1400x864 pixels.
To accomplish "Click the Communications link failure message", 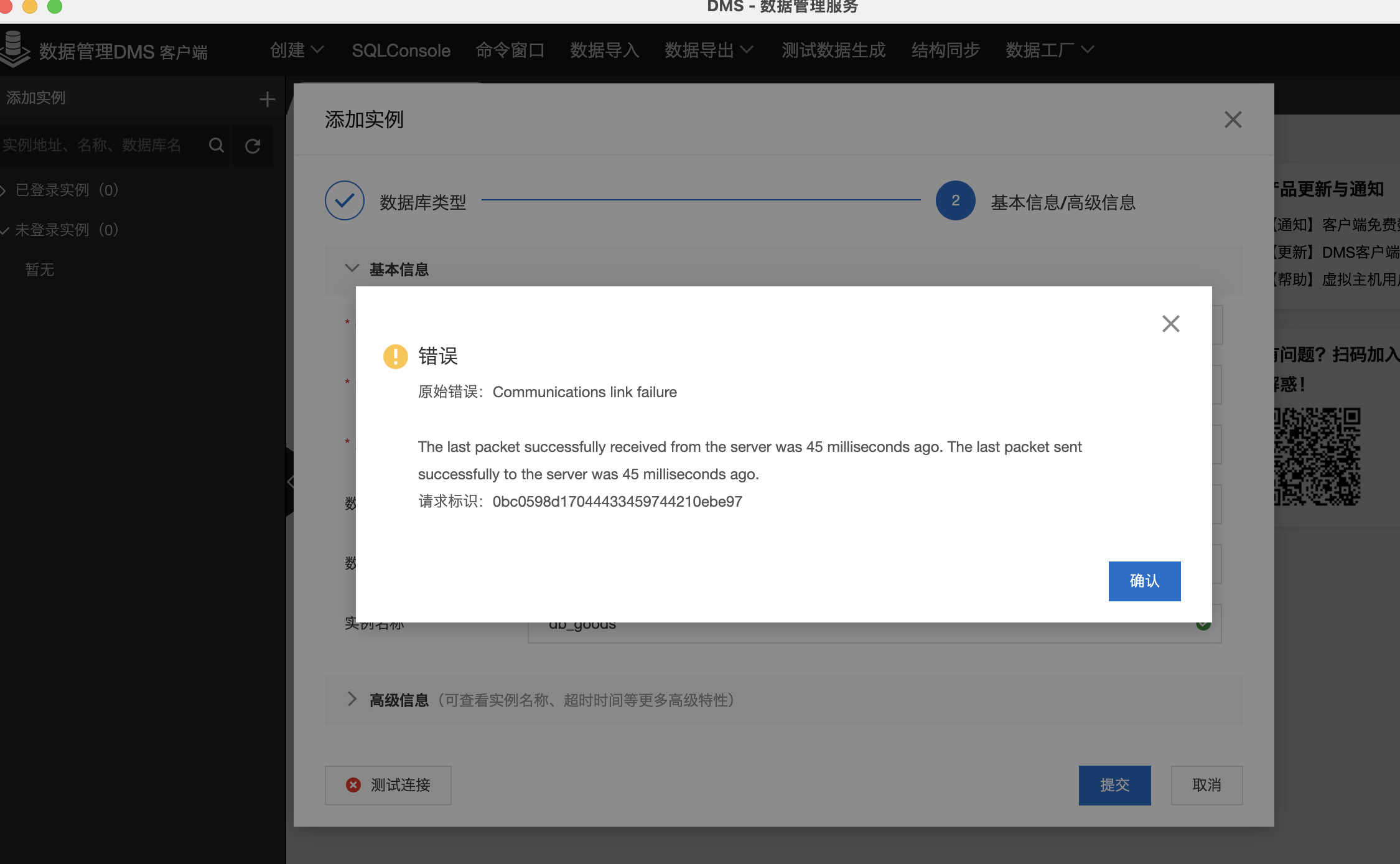I will (584, 392).
